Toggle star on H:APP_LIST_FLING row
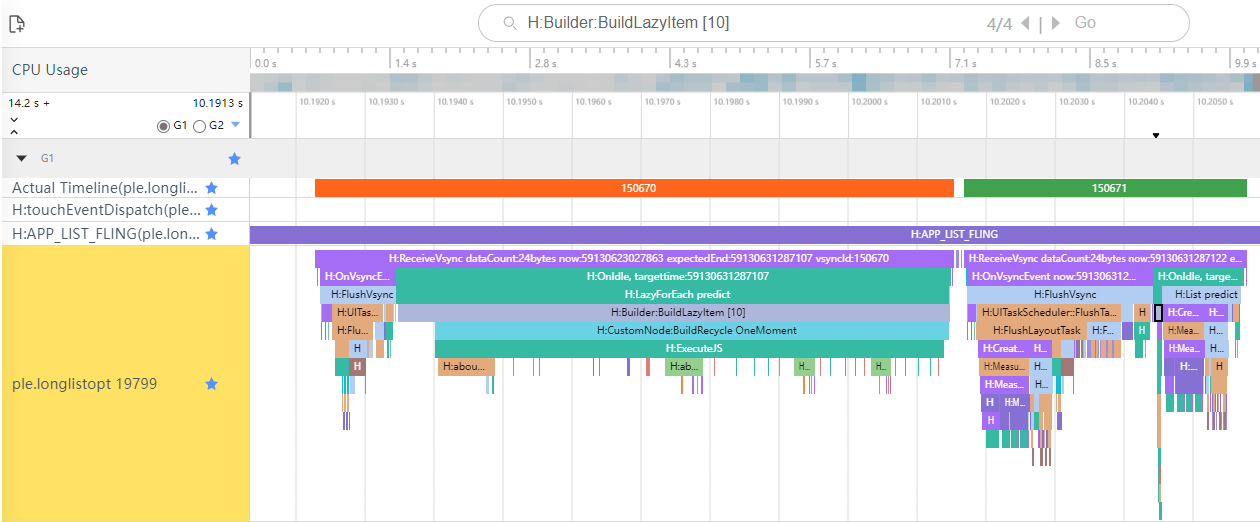This screenshot has width=1260, height=522. 211,233
